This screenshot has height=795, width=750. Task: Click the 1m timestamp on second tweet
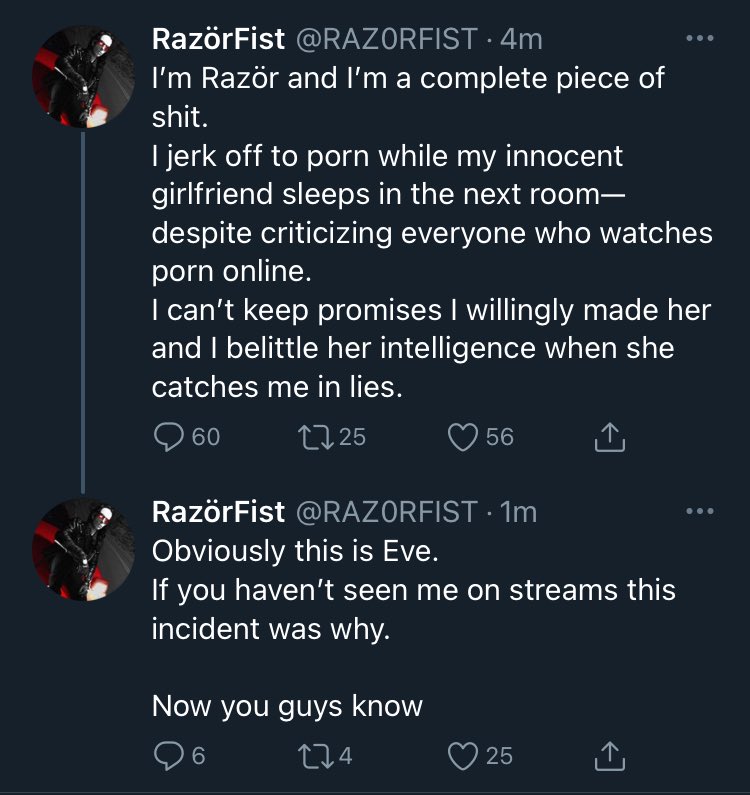(x=518, y=512)
